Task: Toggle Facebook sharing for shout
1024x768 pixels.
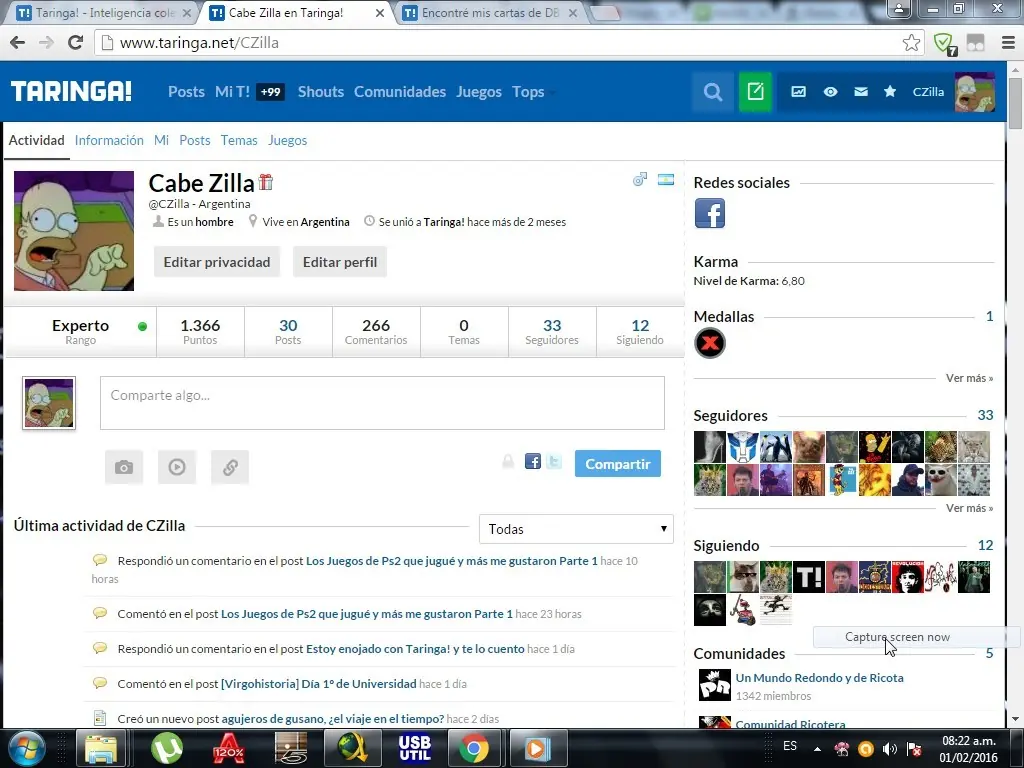Action: point(533,462)
